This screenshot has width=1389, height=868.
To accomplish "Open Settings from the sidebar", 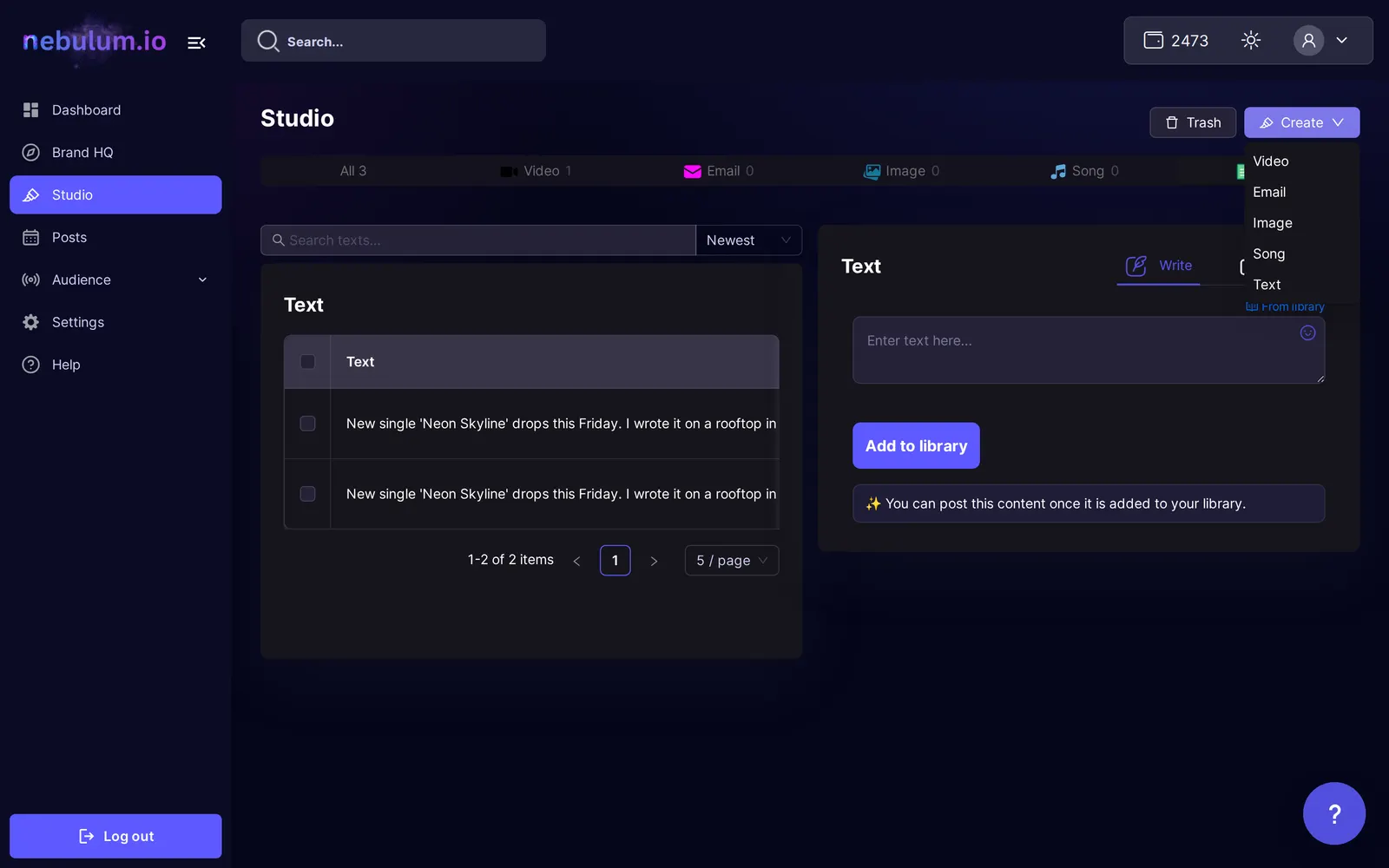I will point(115,322).
